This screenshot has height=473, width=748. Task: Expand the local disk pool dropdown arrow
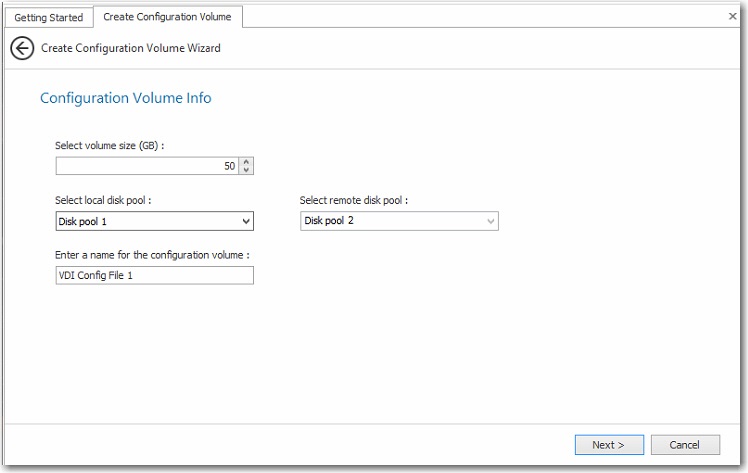(x=246, y=221)
